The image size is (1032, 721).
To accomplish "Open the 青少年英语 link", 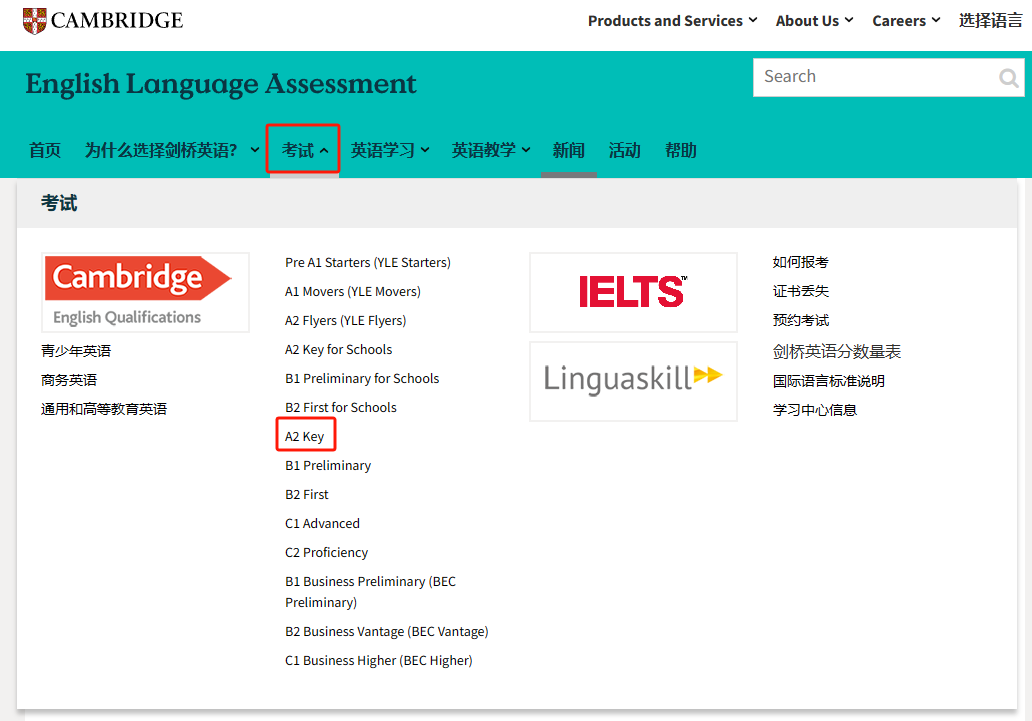I will [x=76, y=351].
